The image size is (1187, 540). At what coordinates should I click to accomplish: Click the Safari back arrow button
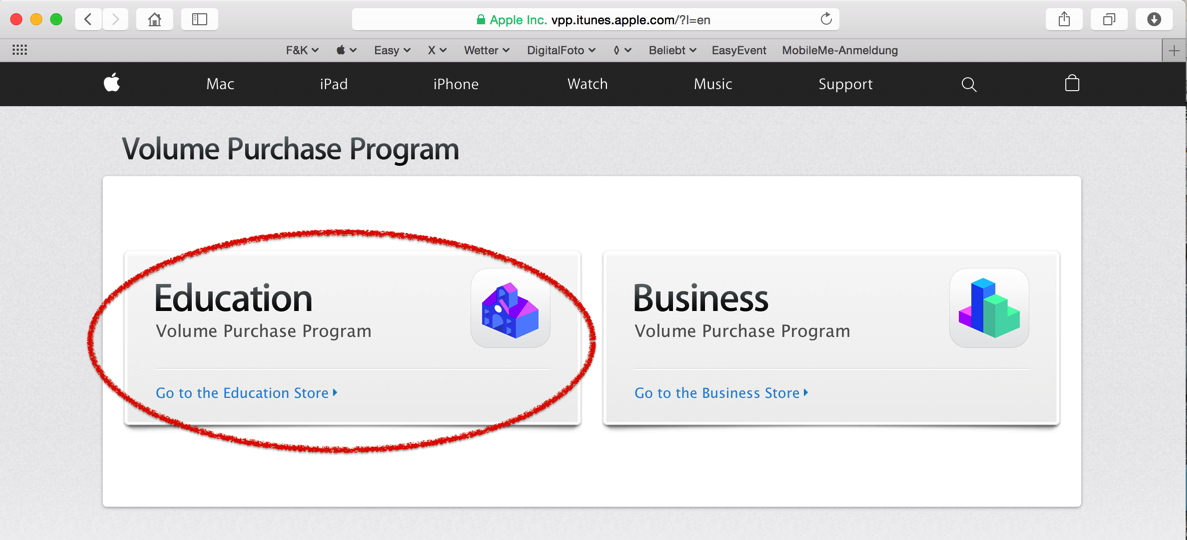[x=89, y=19]
